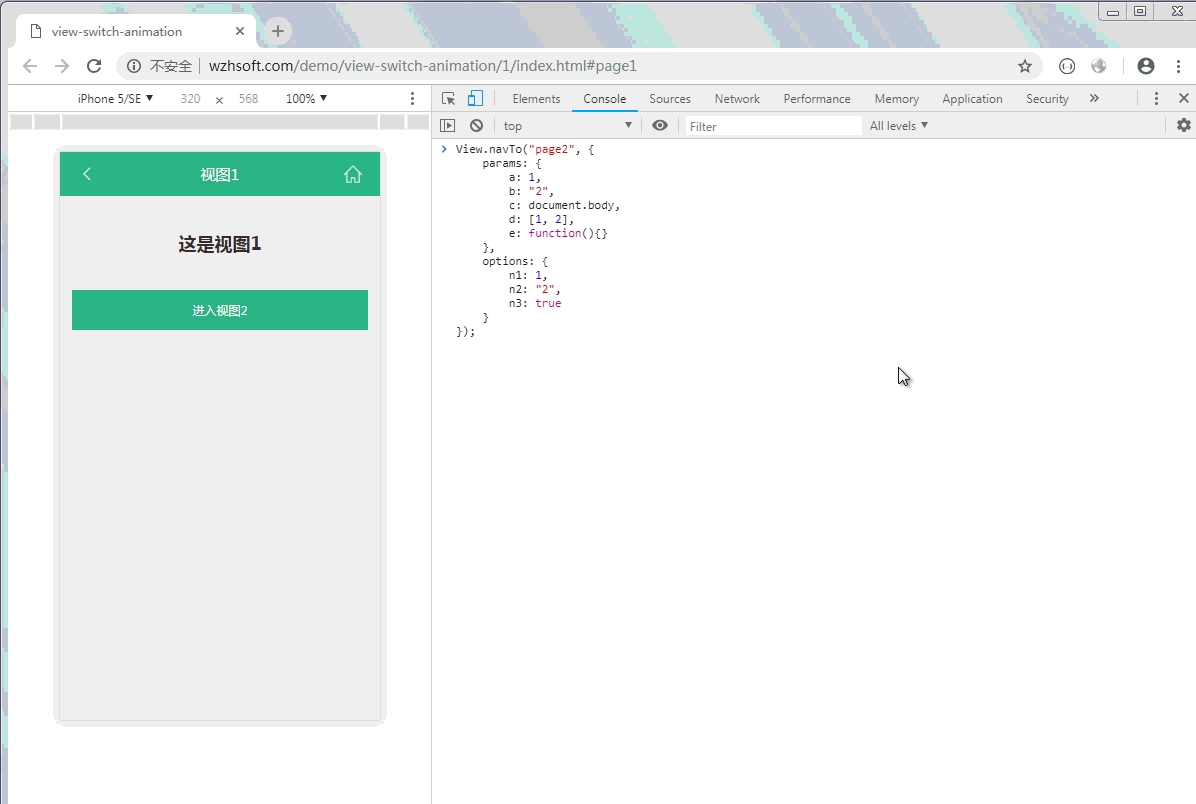Screen dimensions: 1196x804
Task: Click the console Filter input field
Action: click(x=772, y=126)
